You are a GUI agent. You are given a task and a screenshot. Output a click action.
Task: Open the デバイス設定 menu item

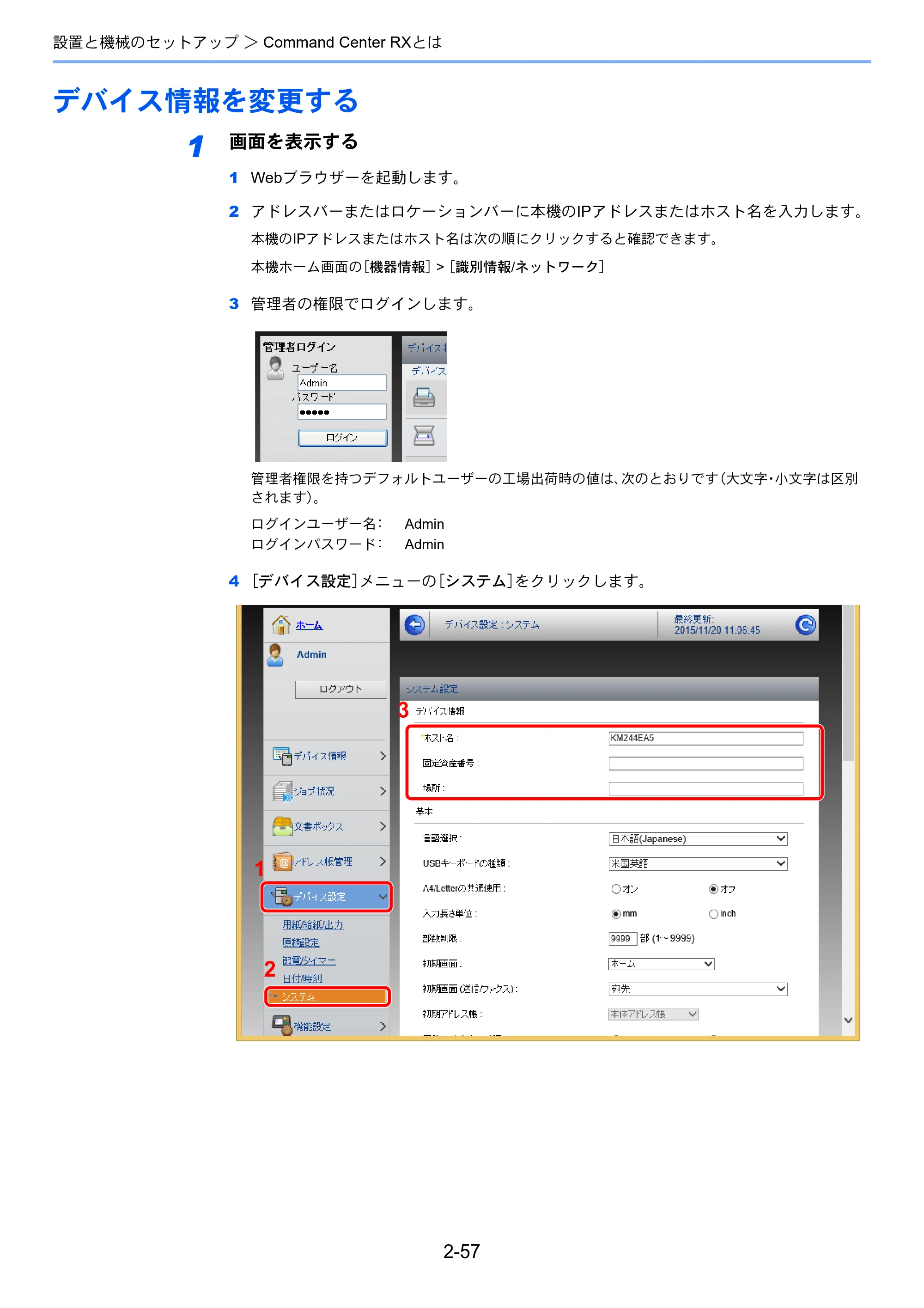pyautogui.click(x=327, y=897)
